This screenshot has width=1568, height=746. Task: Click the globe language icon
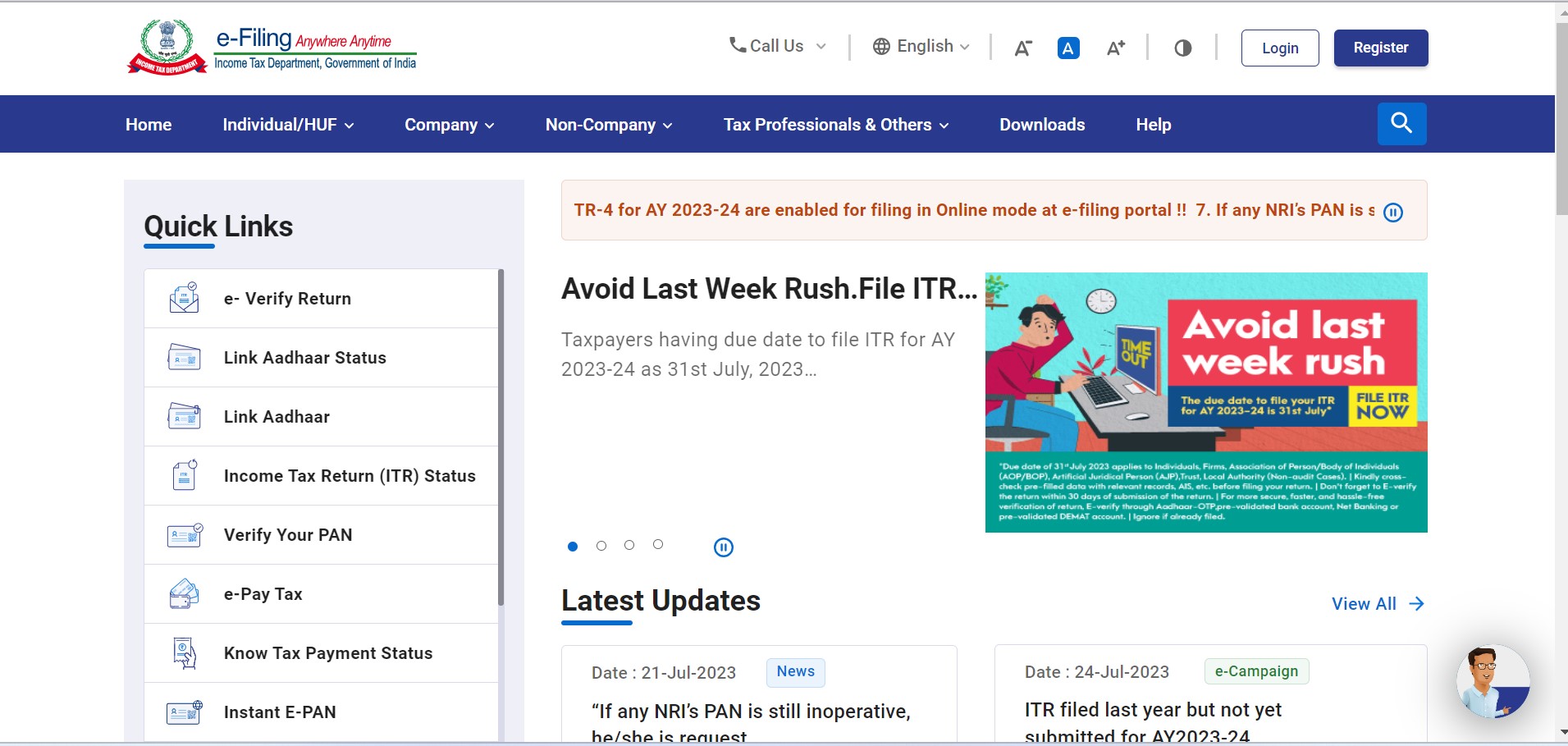(x=881, y=47)
